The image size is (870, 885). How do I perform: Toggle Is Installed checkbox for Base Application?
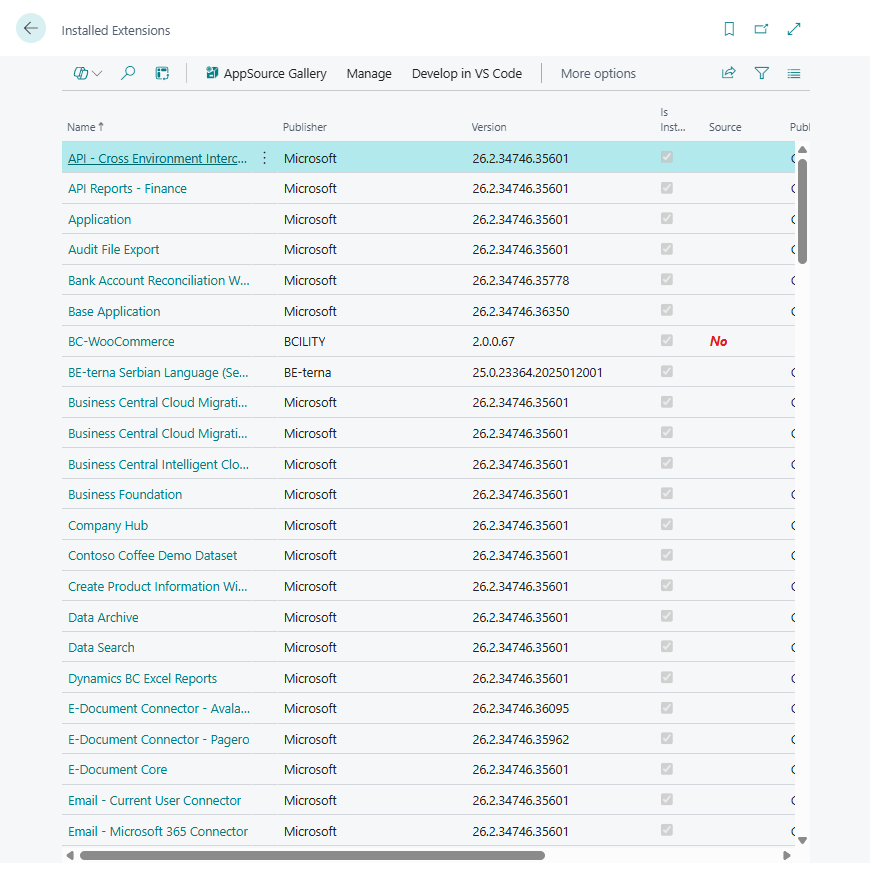coord(666,310)
